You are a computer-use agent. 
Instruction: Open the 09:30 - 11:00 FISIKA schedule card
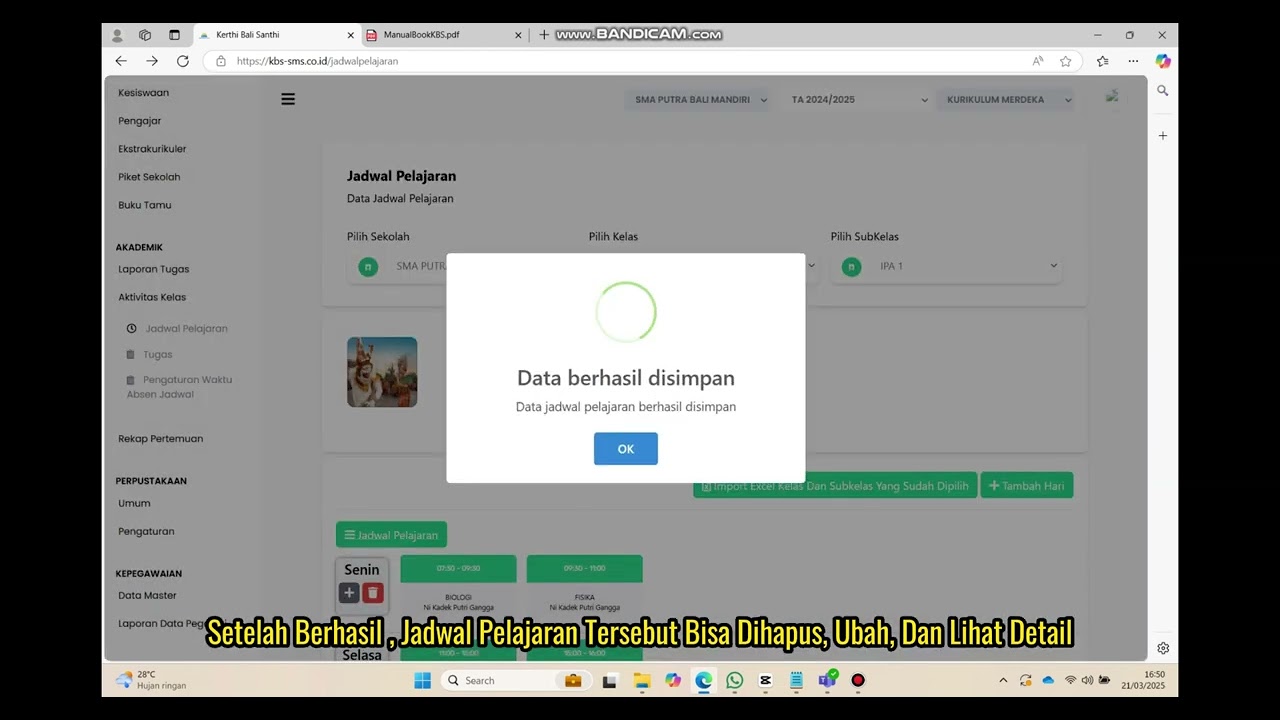click(x=584, y=584)
